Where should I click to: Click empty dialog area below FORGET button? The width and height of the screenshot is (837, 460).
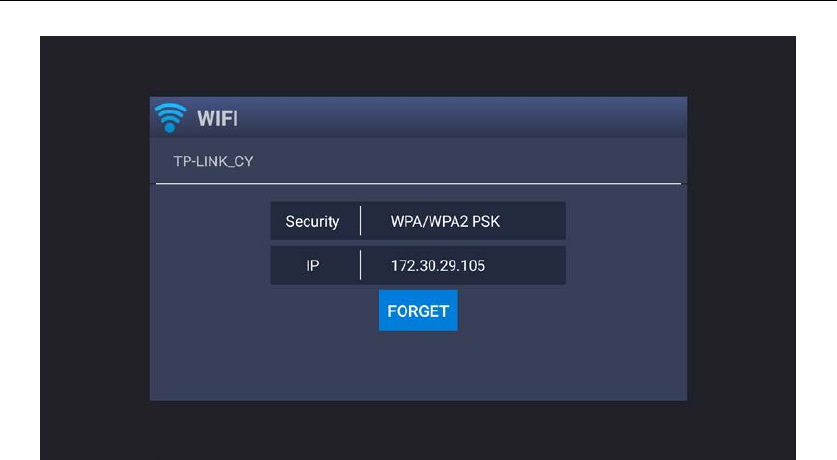(418, 366)
